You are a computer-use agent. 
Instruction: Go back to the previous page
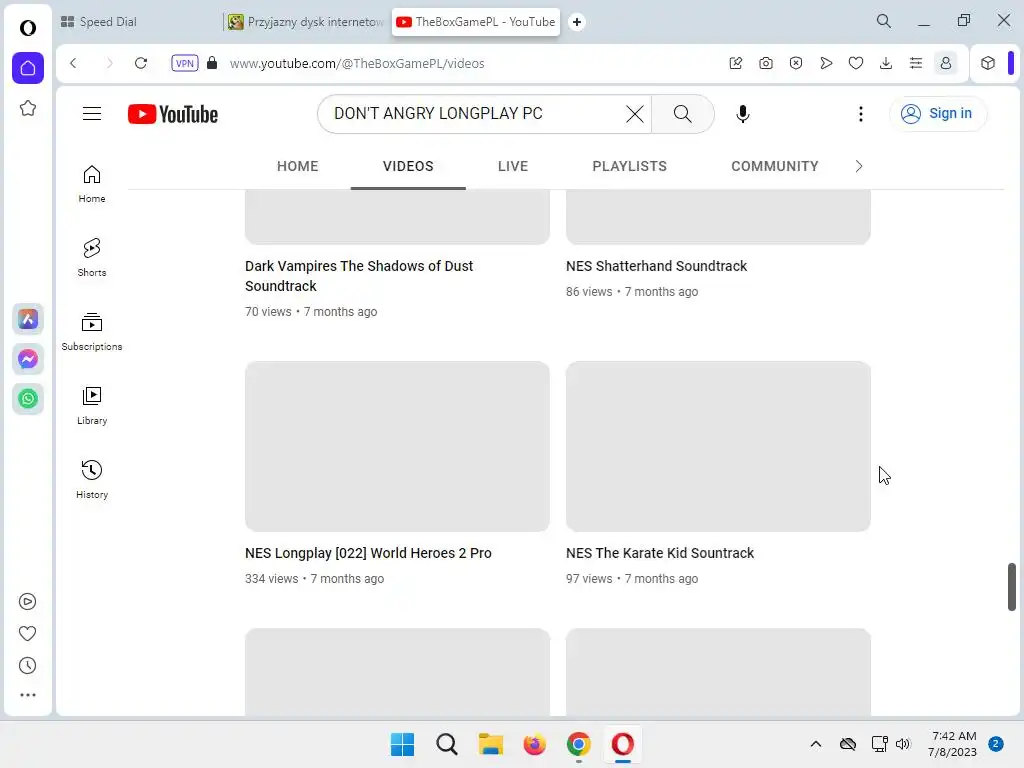pyautogui.click(x=73, y=63)
